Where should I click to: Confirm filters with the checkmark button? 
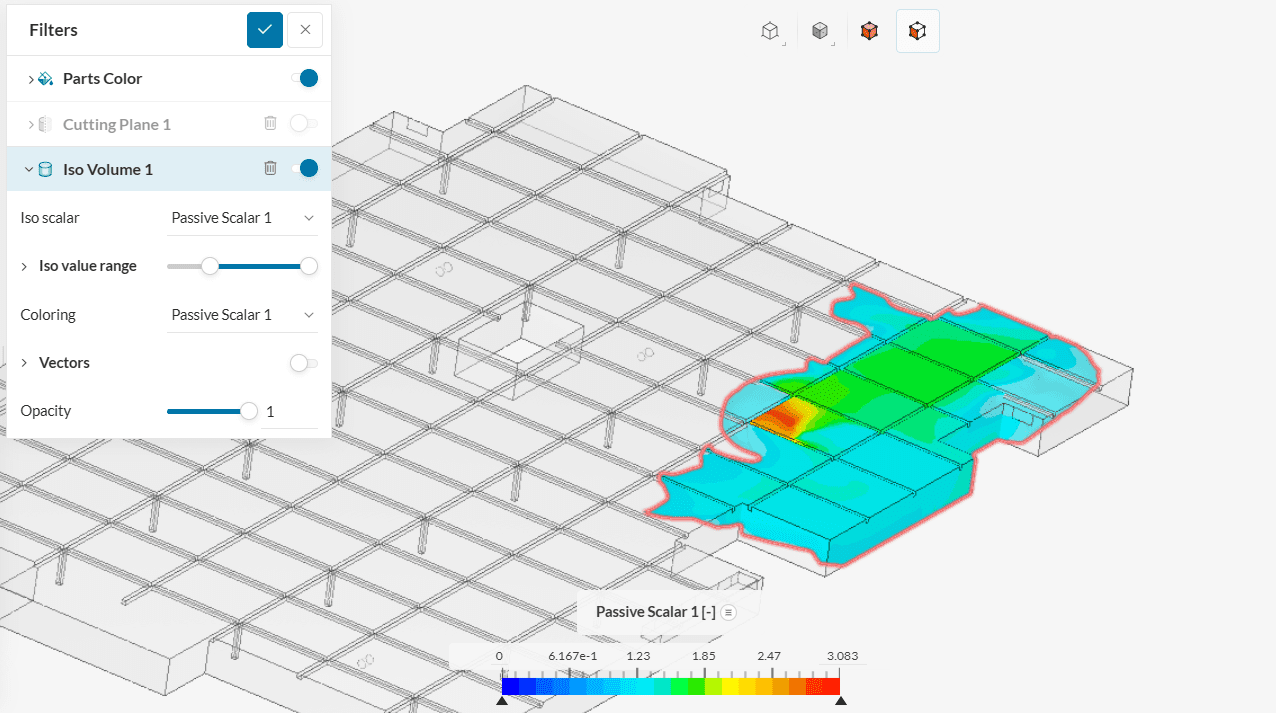[x=265, y=30]
